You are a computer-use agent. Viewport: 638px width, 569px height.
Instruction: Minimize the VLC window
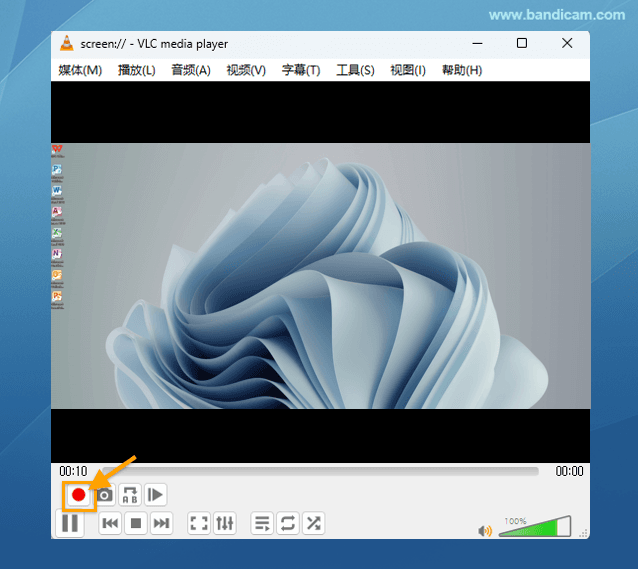(477, 43)
